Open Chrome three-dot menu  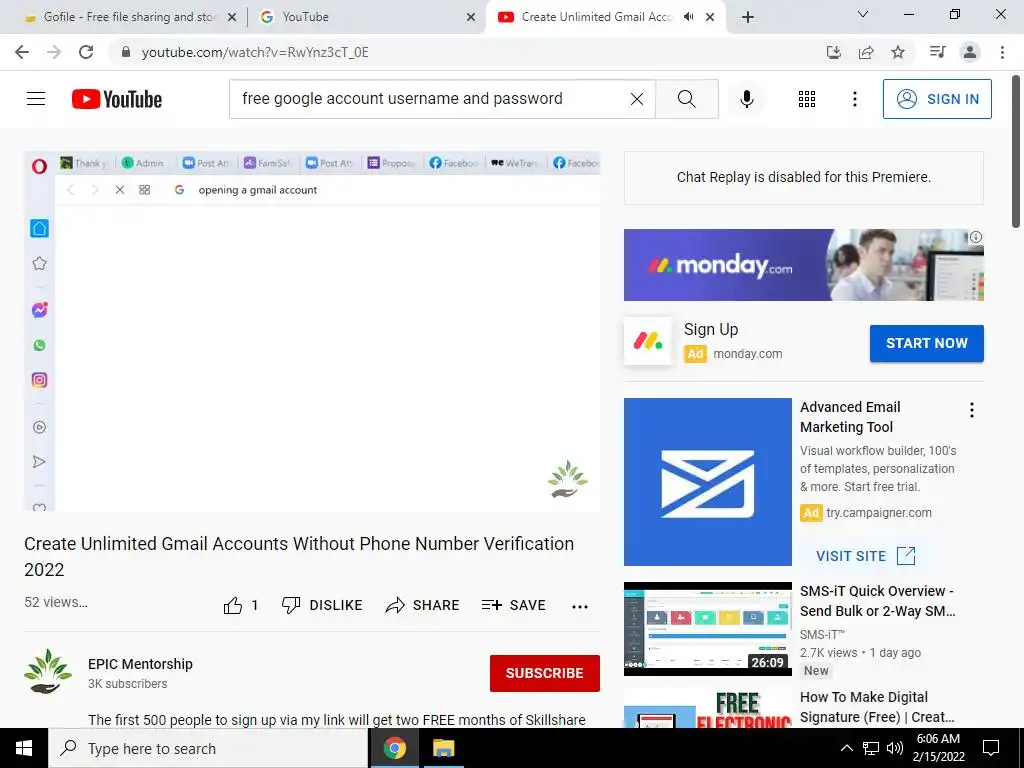point(1002,52)
